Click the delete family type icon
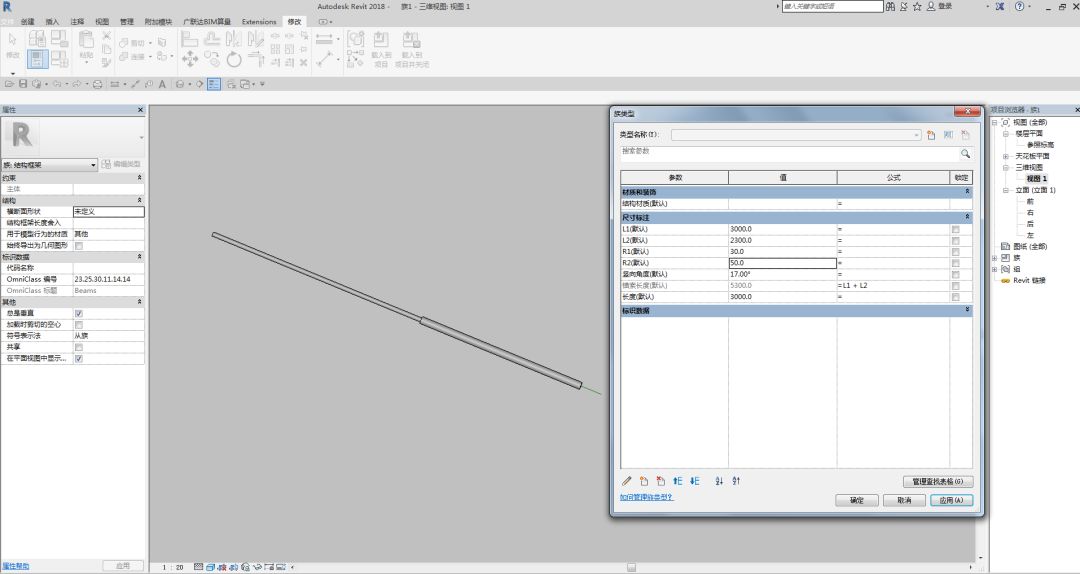This screenshot has width=1080, height=574. (966, 135)
